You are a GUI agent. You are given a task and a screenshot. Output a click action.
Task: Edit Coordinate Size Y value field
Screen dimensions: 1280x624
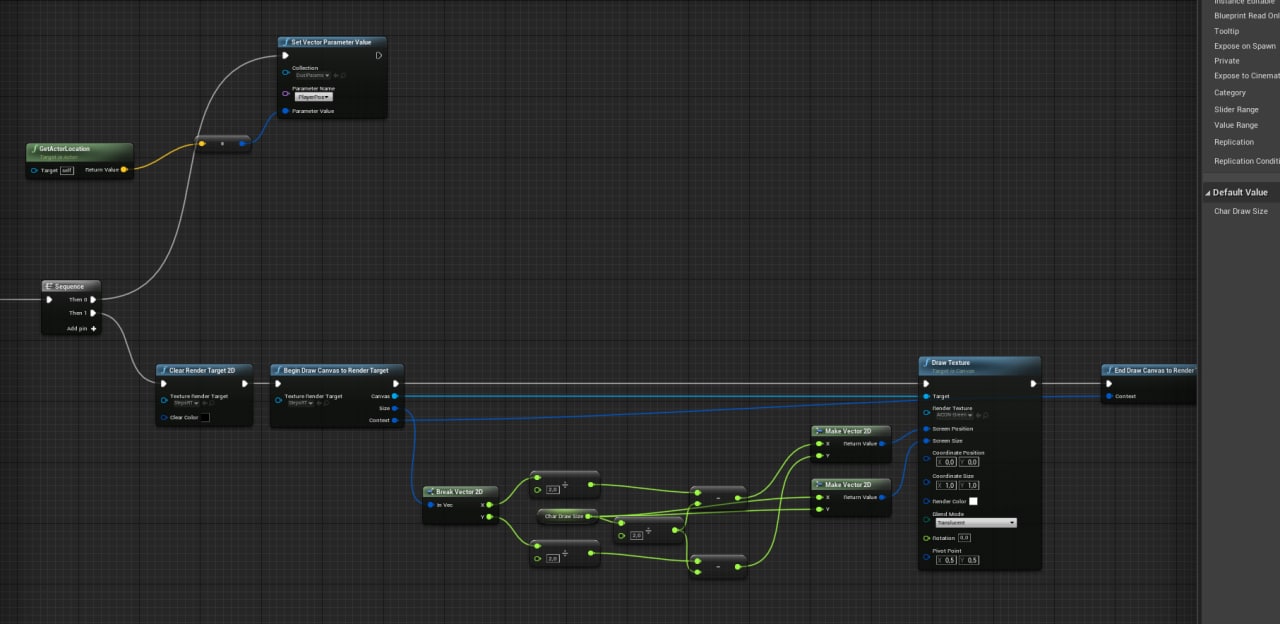click(x=969, y=485)
